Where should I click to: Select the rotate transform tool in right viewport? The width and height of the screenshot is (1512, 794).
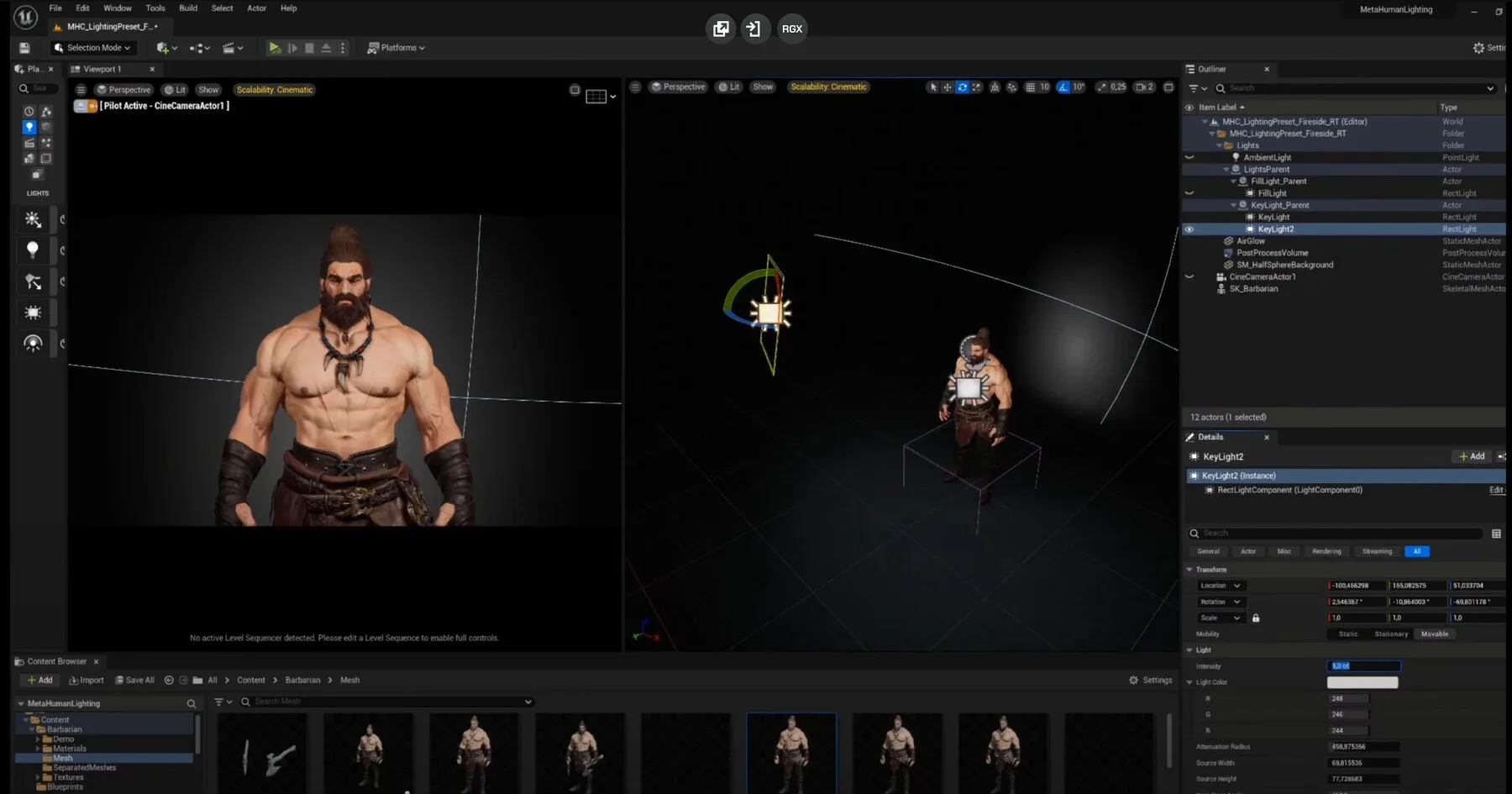pyautogui.click(x=963, y=87)
